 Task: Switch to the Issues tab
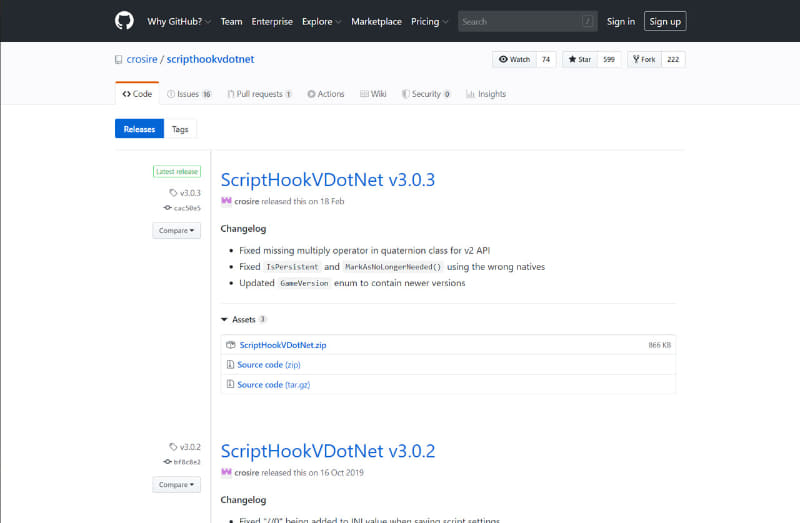click(x=189, y=94)
